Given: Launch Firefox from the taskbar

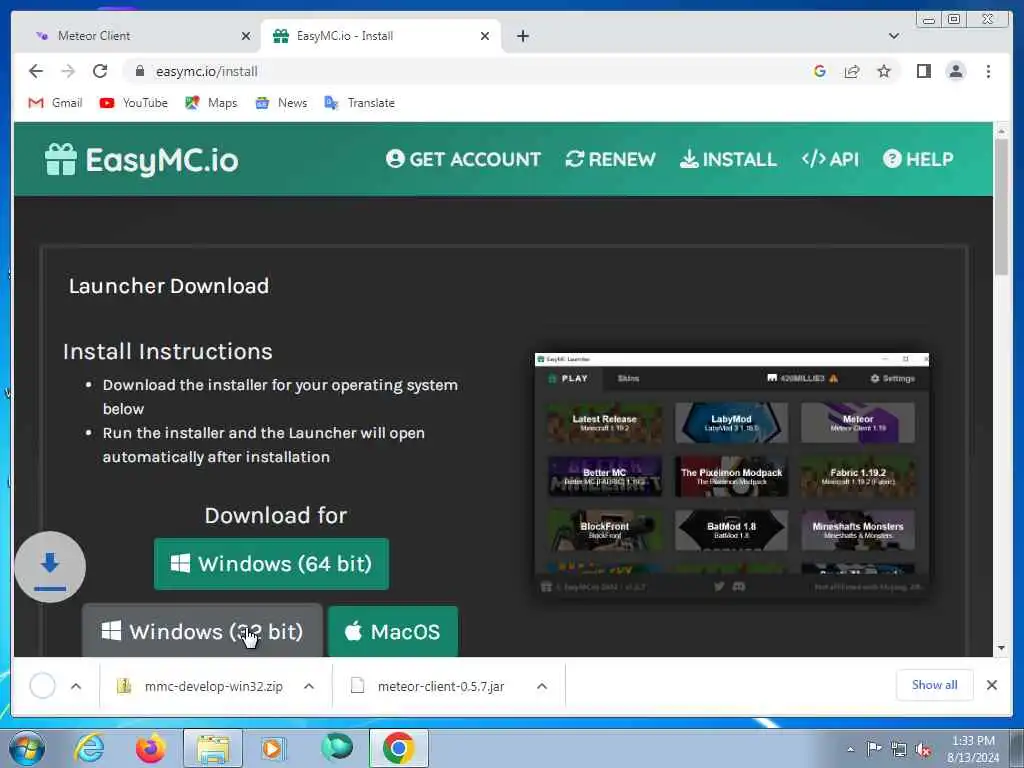Looking at the screenshot, I should (x=150, y=748).
